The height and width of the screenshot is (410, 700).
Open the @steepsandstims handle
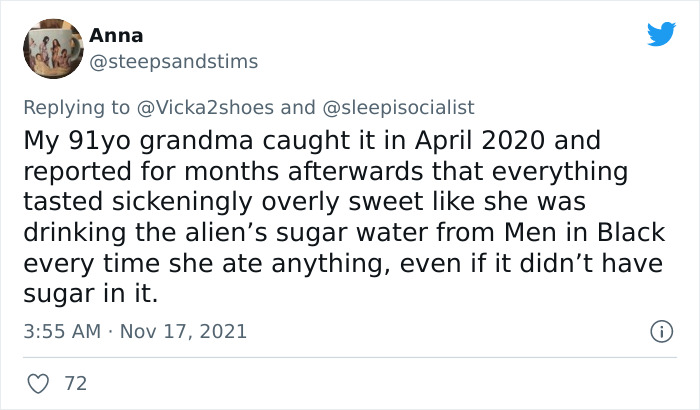point(173,62)
